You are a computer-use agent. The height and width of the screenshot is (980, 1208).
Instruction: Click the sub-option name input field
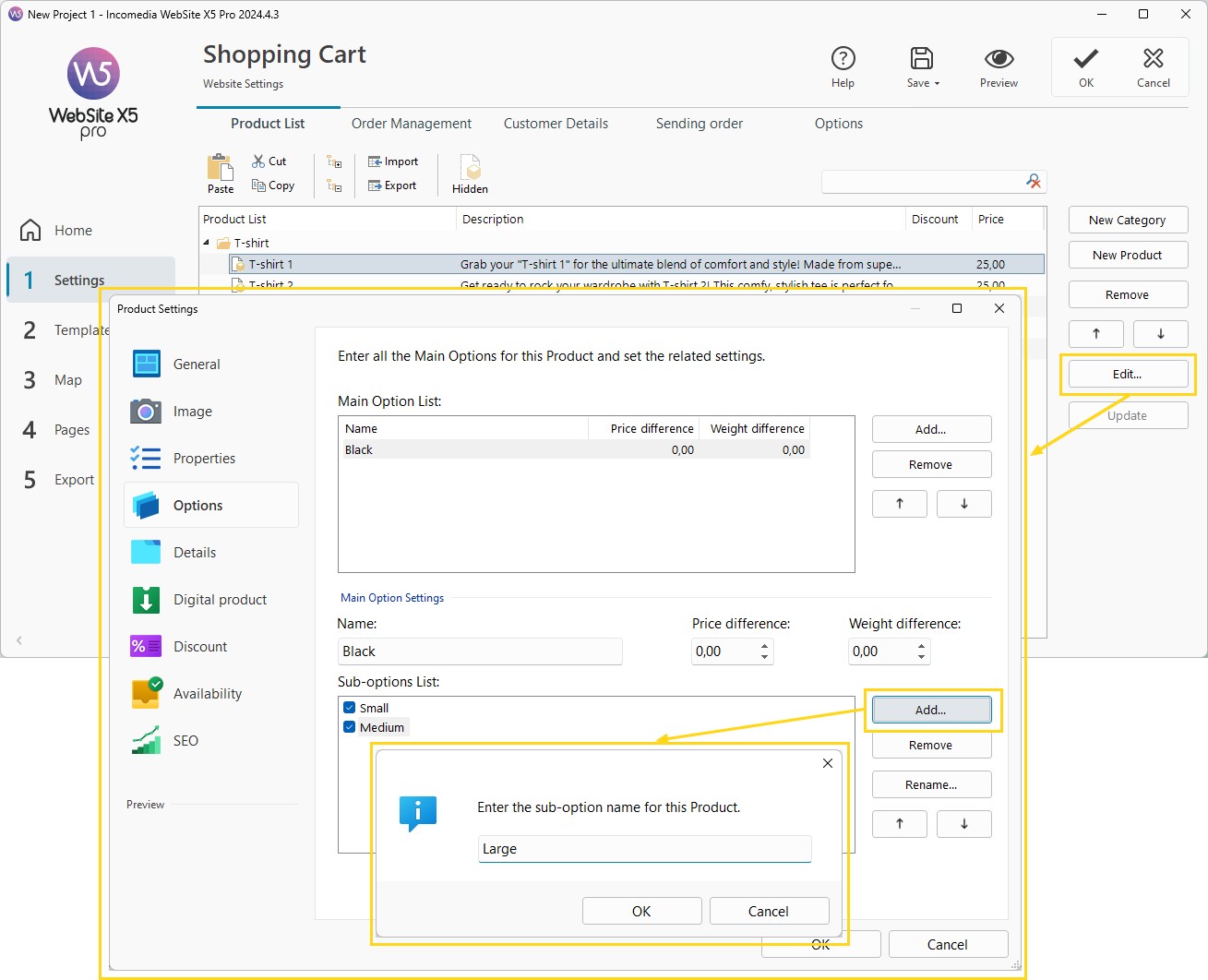coord(644,849)
